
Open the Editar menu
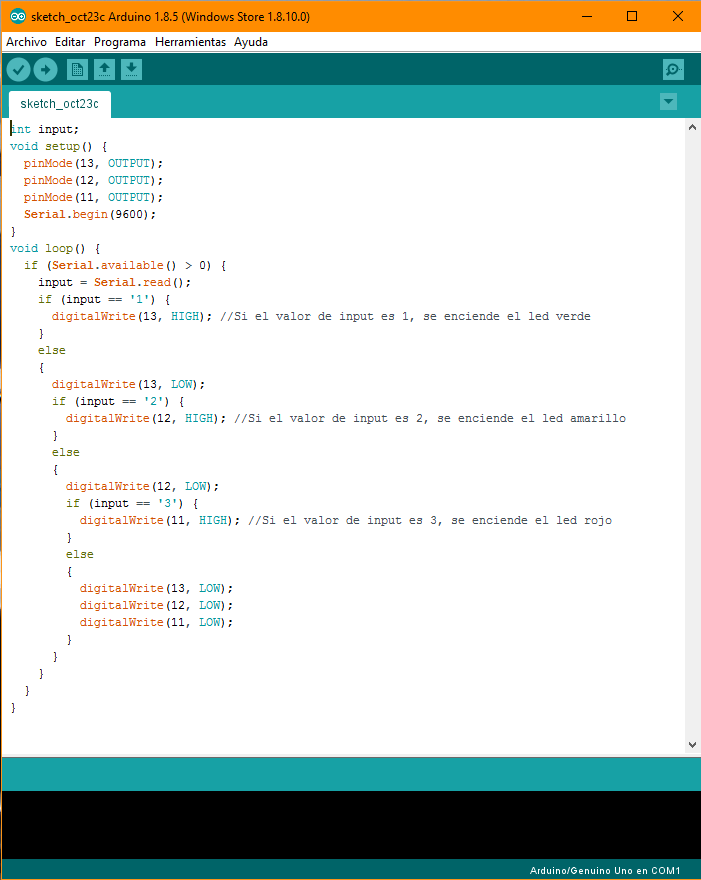[70, 42]
